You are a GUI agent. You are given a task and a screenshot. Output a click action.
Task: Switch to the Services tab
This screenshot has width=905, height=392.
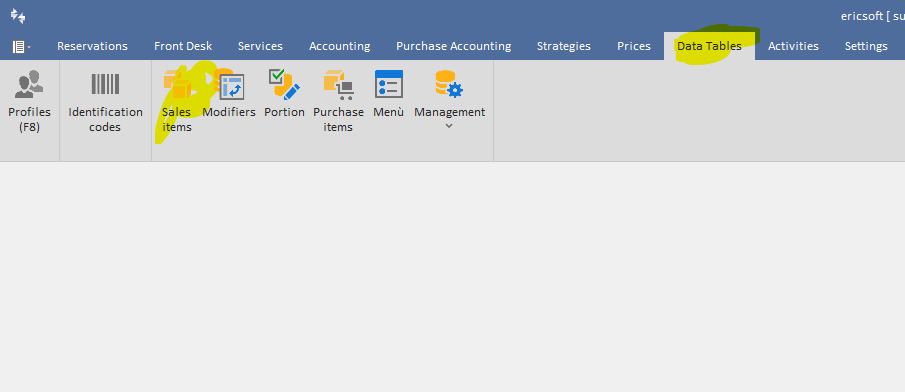tap(260, 46)
